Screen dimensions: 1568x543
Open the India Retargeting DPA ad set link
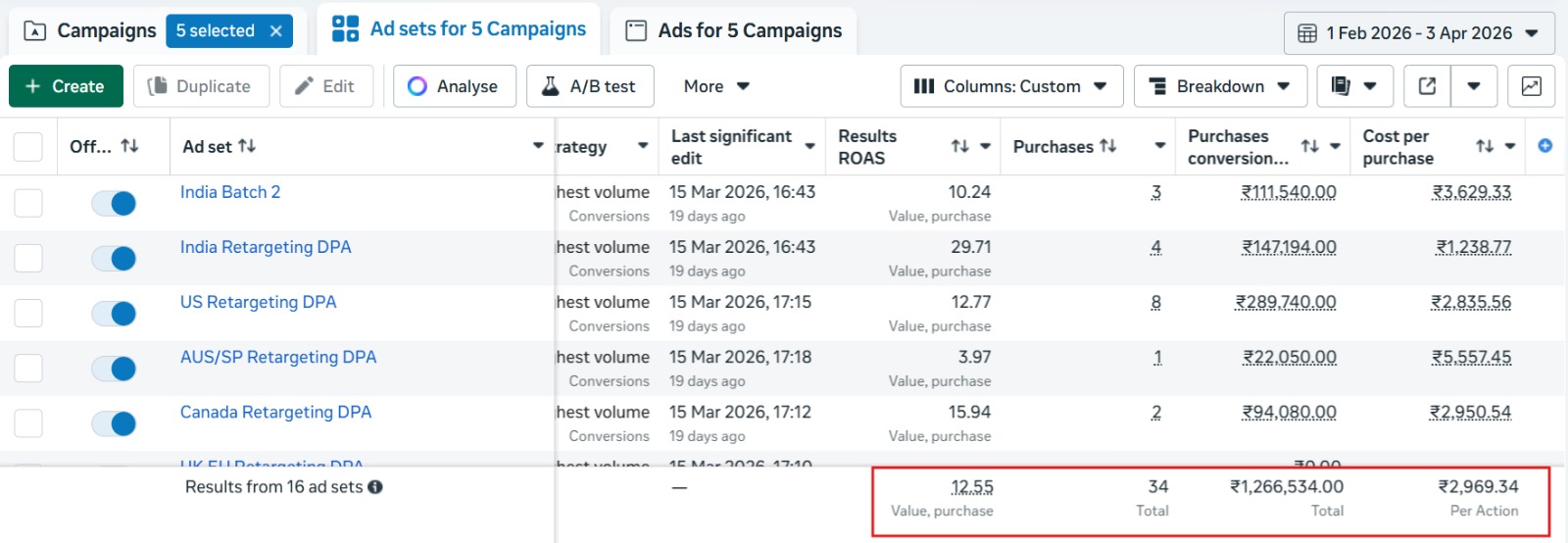[x=266, y=247]
